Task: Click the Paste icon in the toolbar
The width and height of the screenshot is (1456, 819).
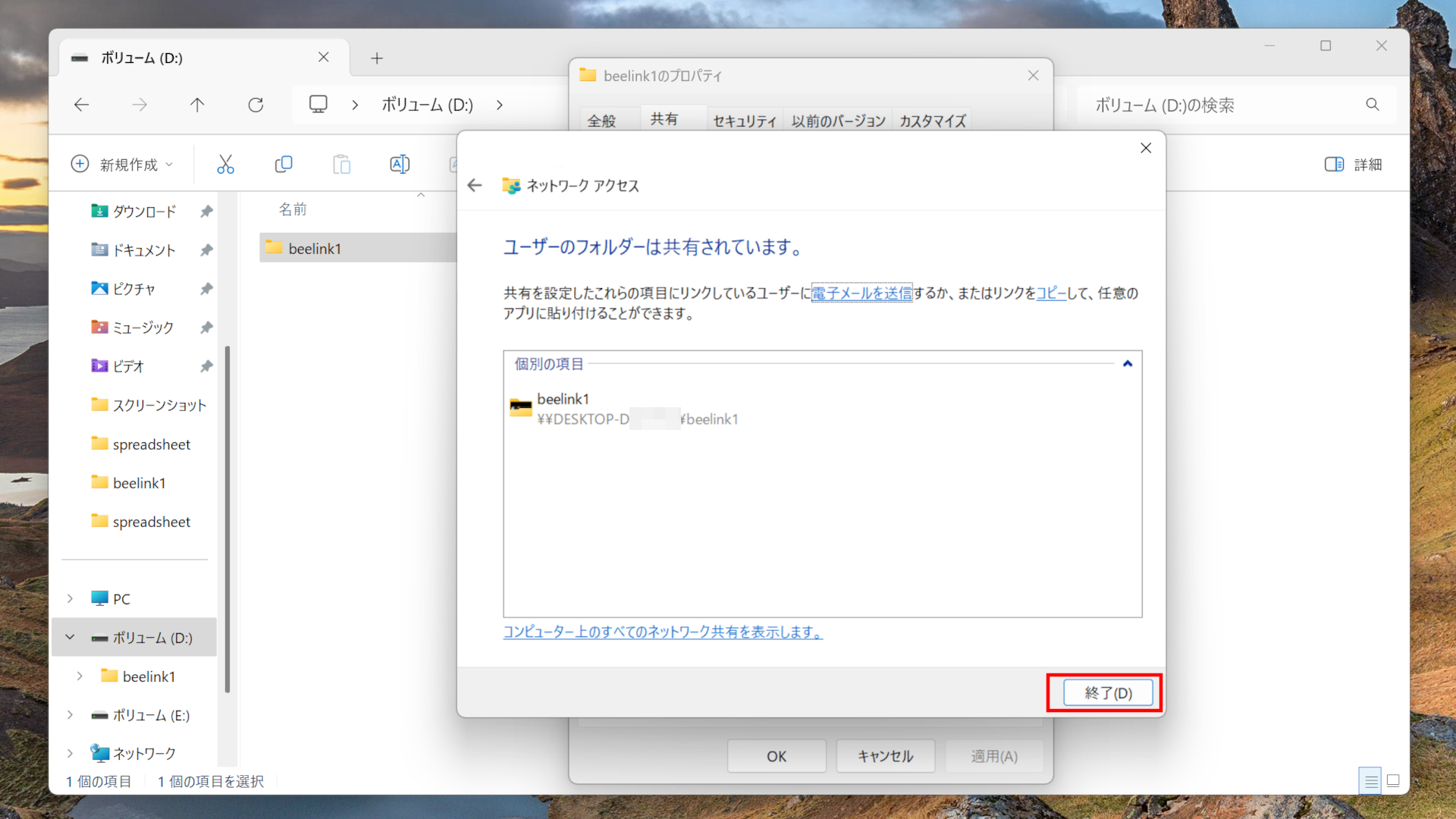Action: tap(341, 164)
